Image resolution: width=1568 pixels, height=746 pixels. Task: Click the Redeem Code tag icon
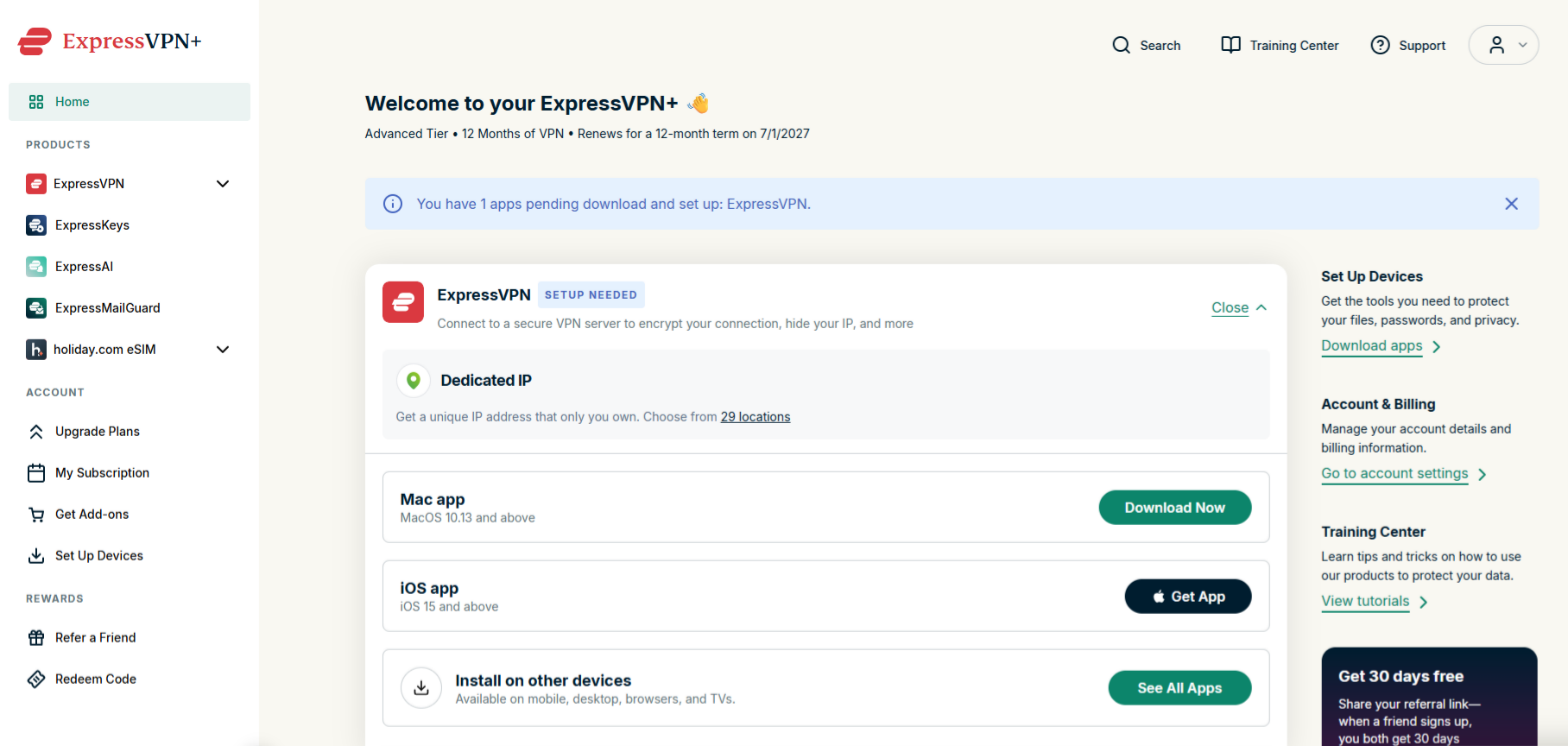pyautogui.click(x=36, y=680)
